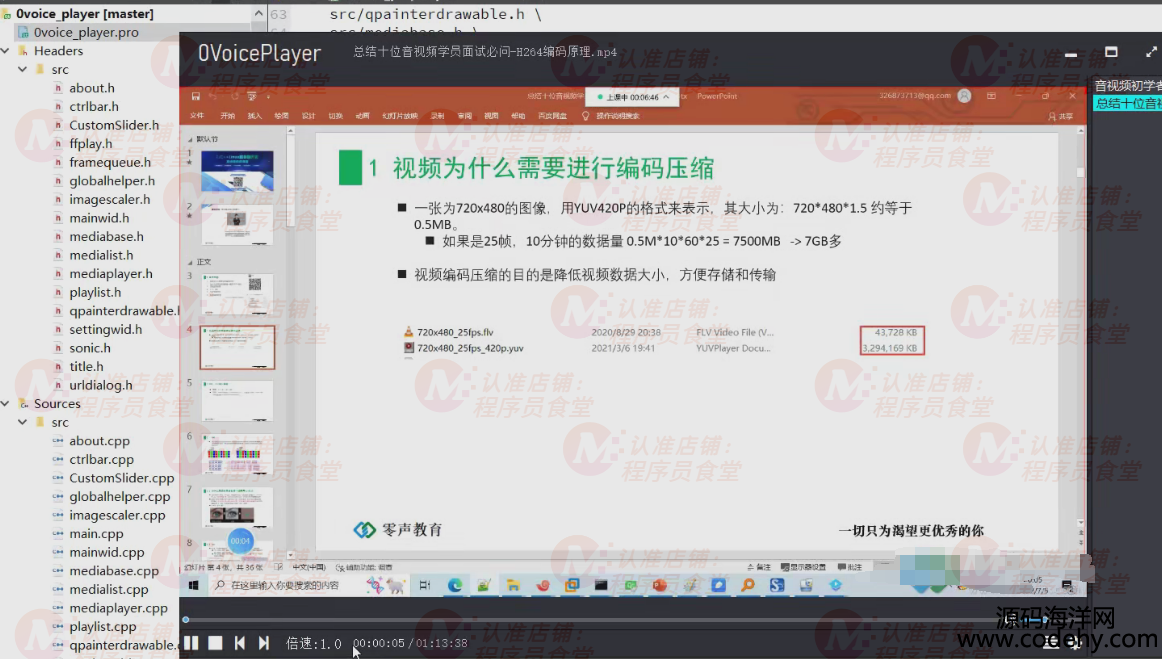Open PowerPoint 设计 ribbon tab

click(x=308, y=116)
